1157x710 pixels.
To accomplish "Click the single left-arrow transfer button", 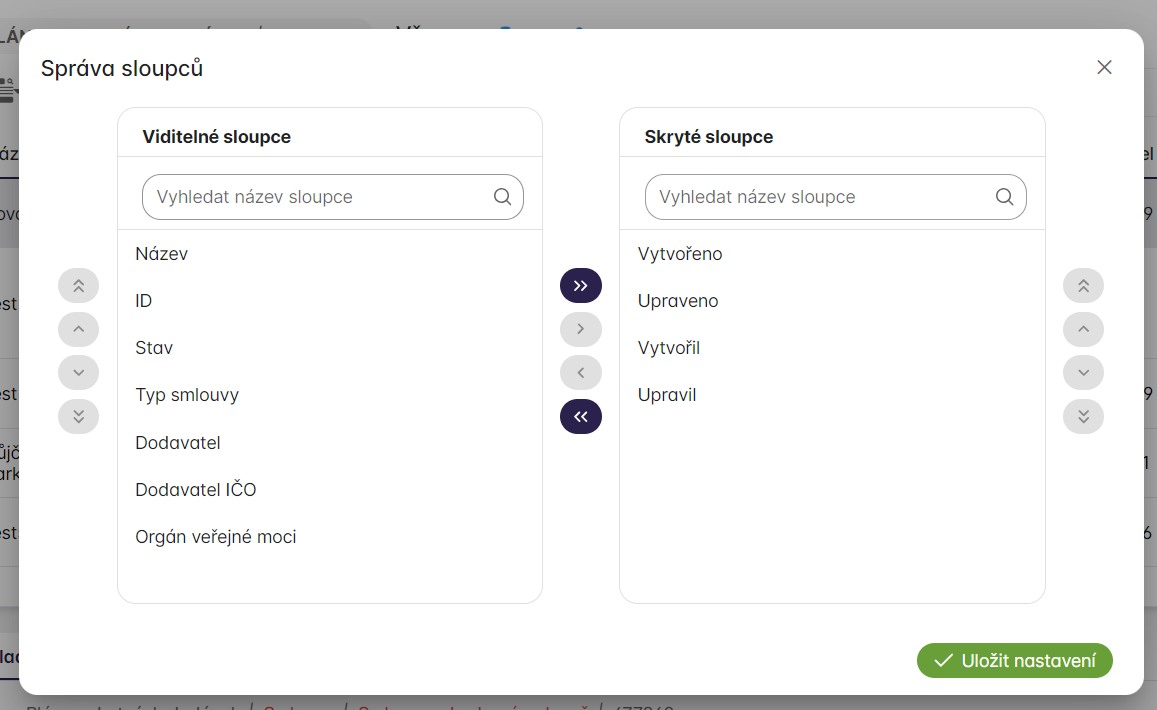I will 581,373.
